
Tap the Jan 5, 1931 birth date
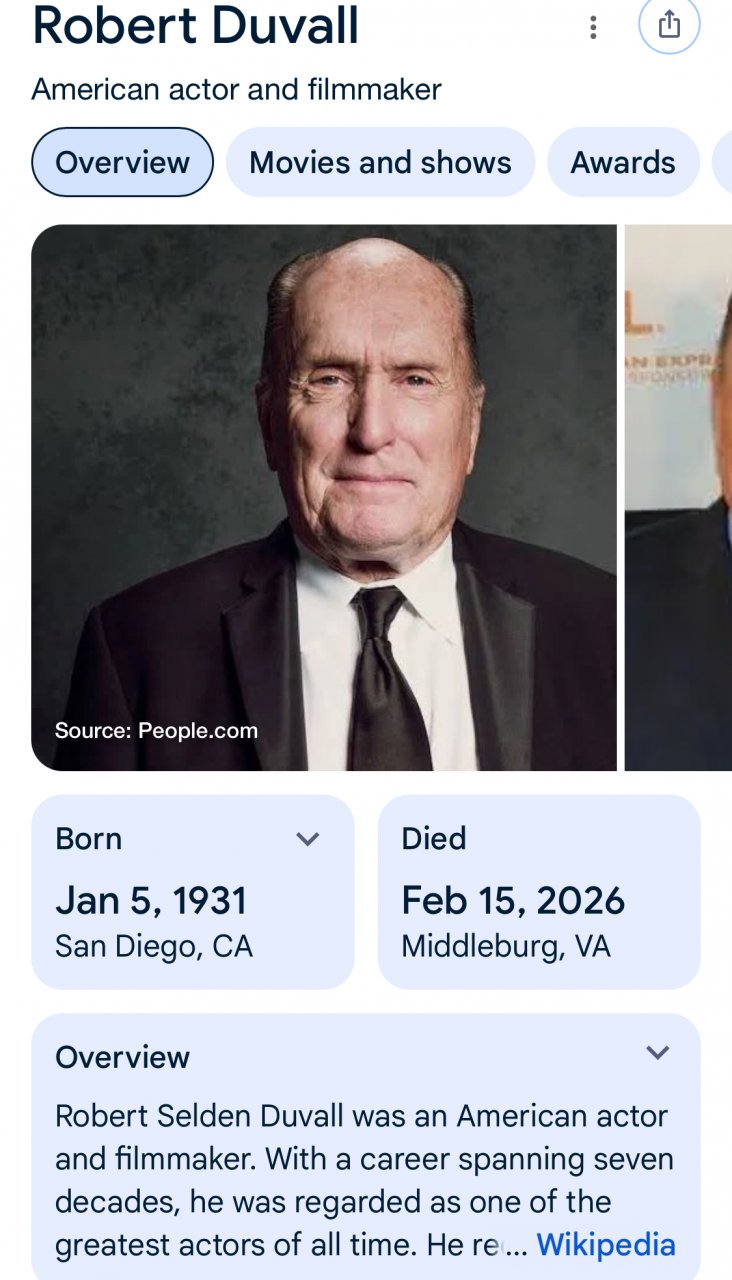[x=151, y=900]
